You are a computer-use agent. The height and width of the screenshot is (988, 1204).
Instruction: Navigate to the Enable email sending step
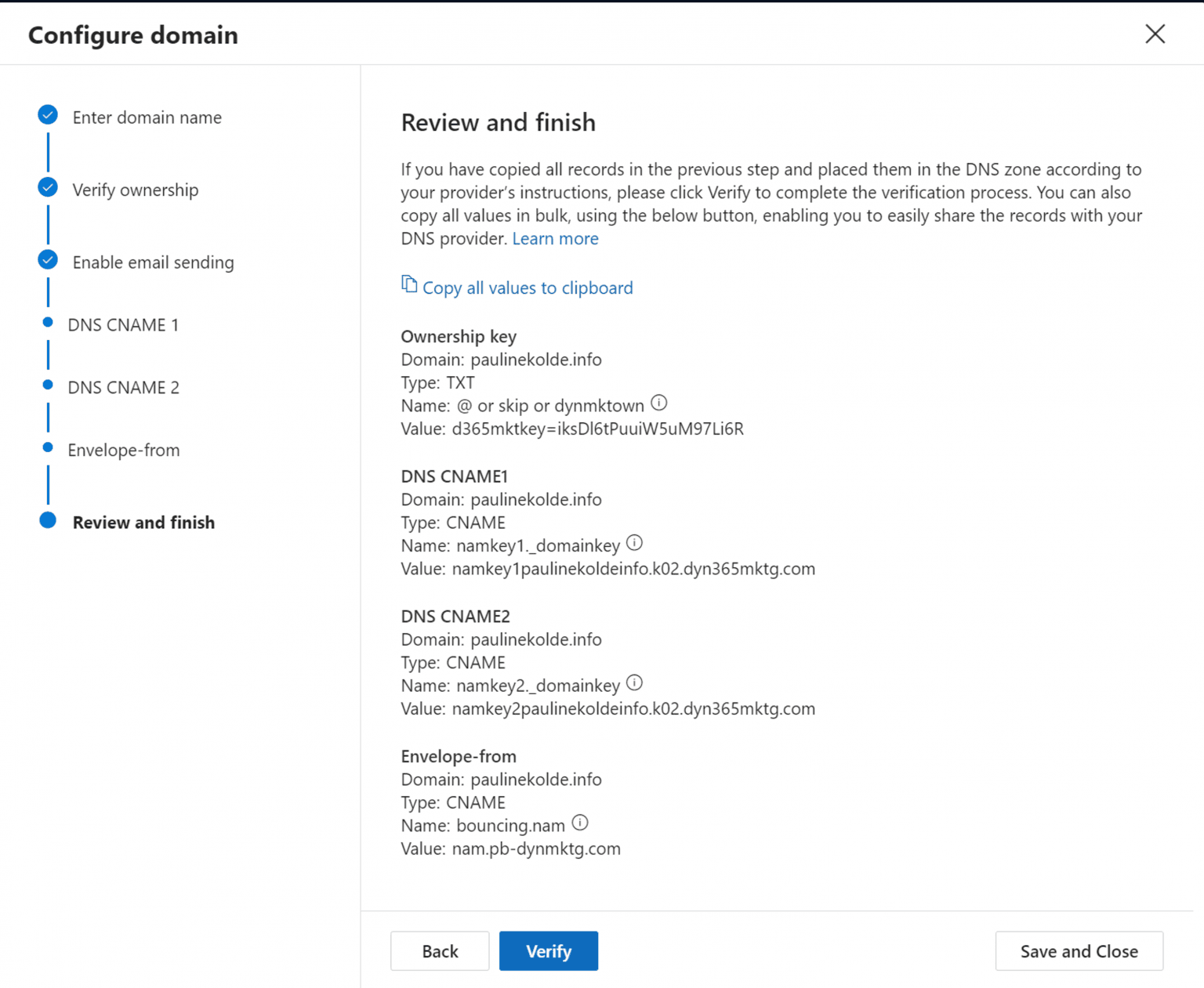pyautogui.click(x=153, y=262)
